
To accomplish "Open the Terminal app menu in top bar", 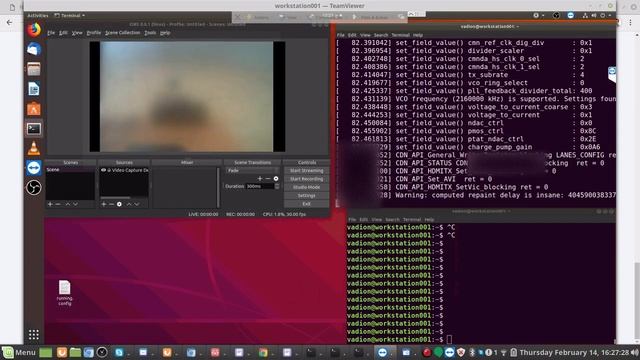I will click(70, 16).
